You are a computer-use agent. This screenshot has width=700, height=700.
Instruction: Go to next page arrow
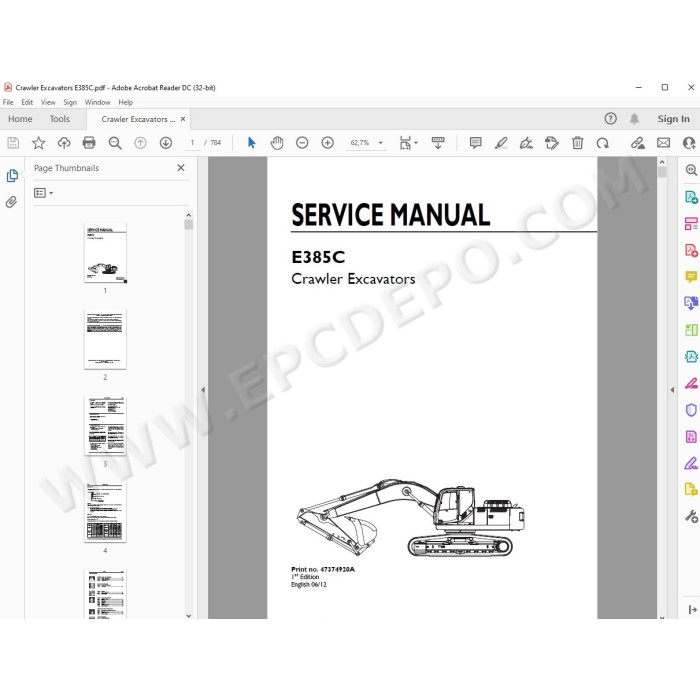pyautogui.click(x=166, y=143)
